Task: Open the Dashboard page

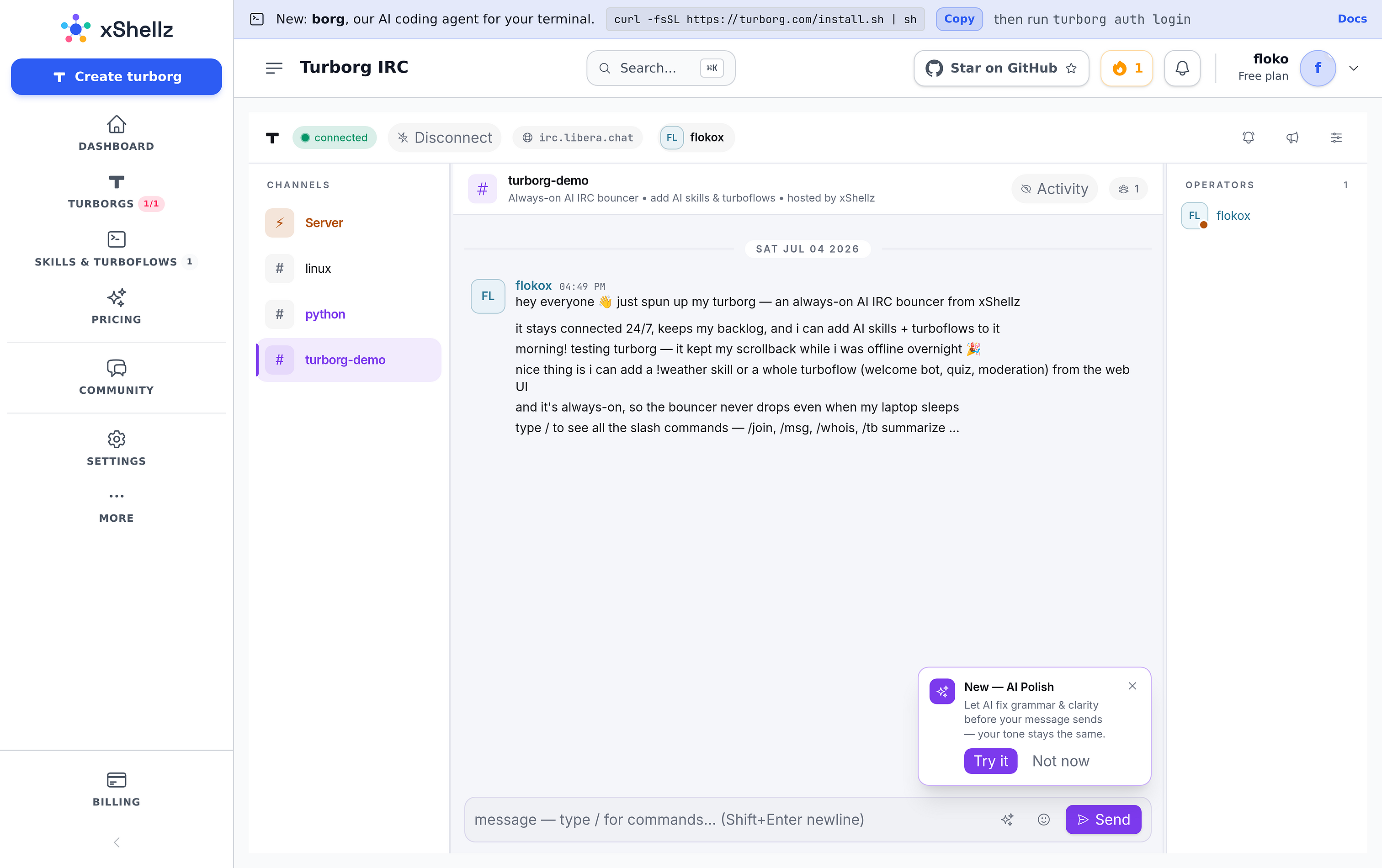Action: (117, 133)
